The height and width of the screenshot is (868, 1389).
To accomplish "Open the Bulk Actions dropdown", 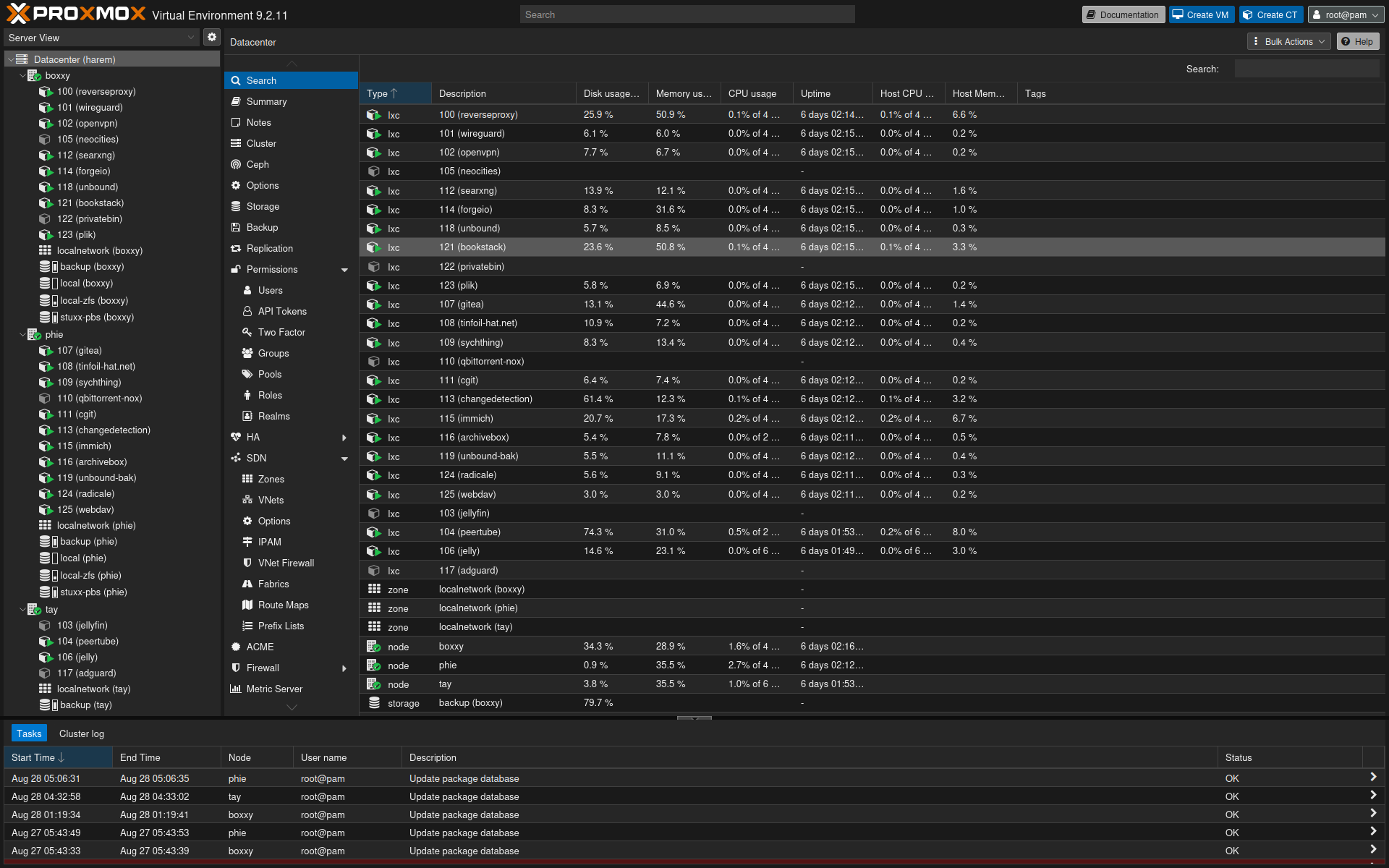I will tap(1289, 41).
